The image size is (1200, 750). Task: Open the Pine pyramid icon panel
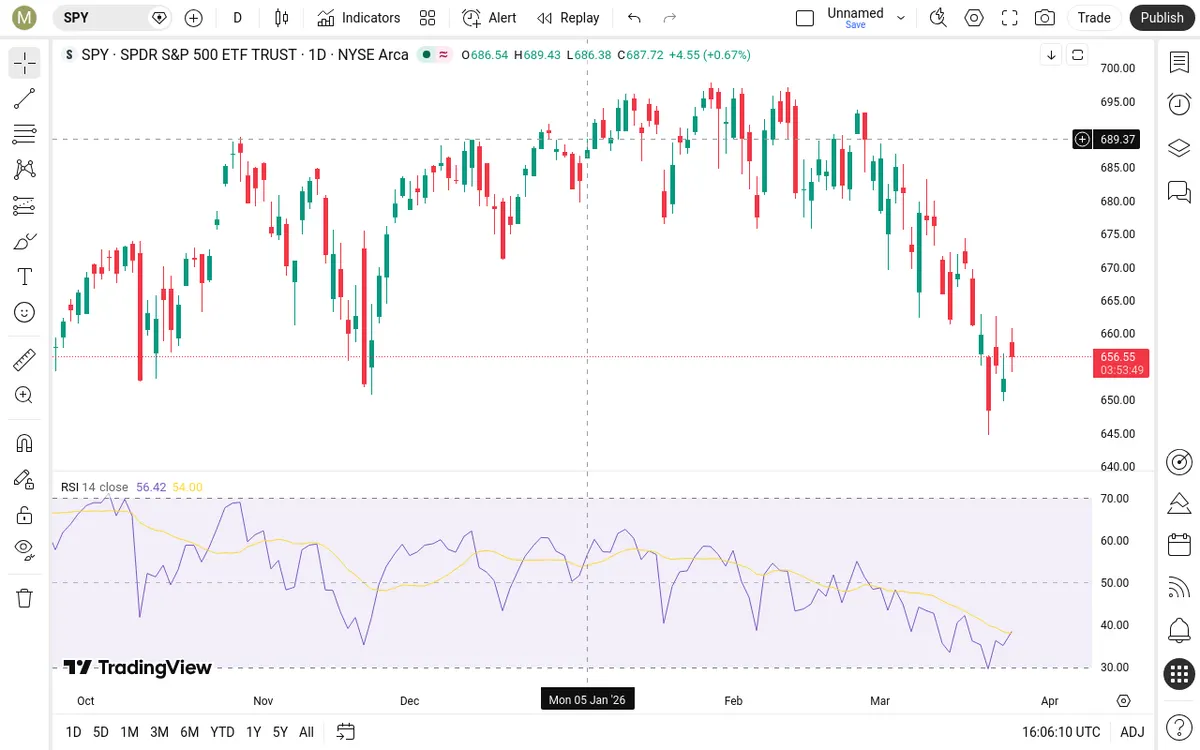1179,503
